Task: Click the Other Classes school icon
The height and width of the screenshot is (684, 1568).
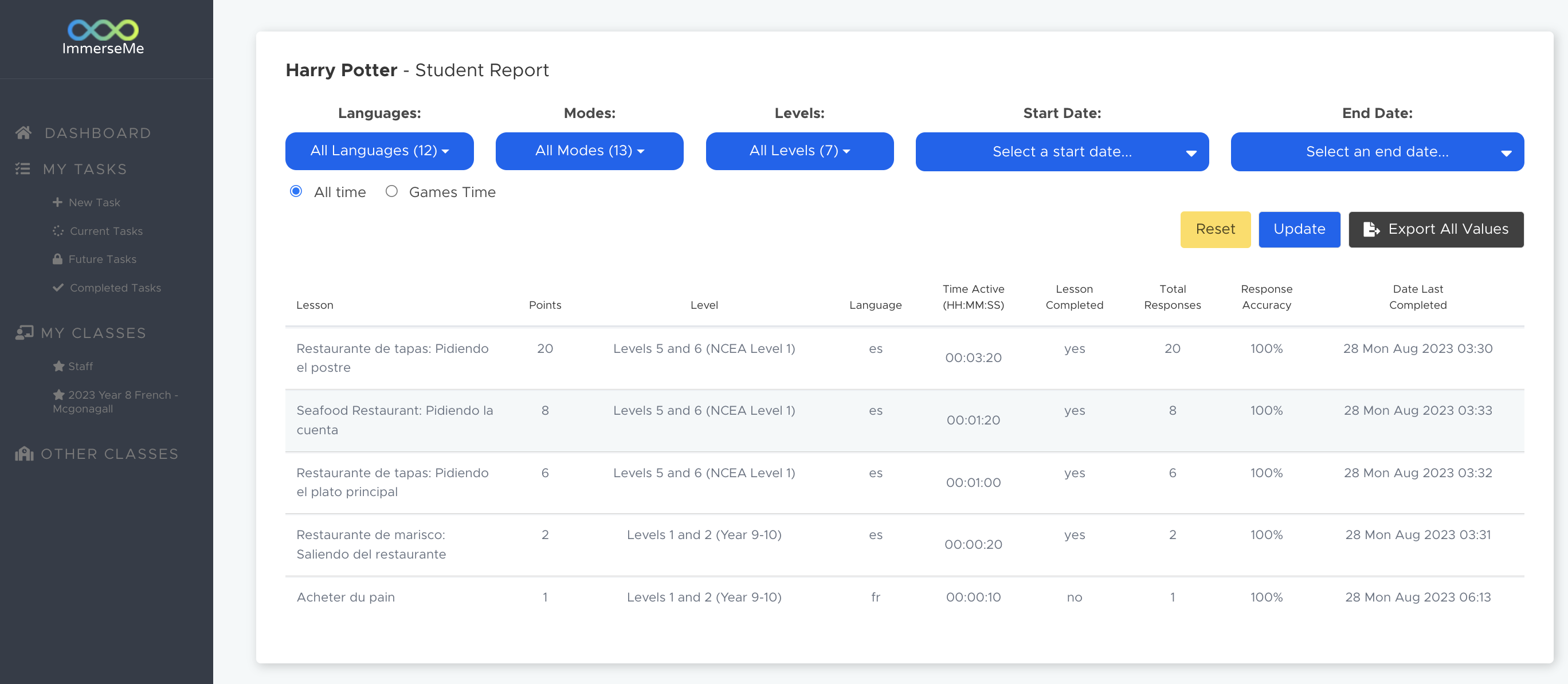Action: (24, 453)
